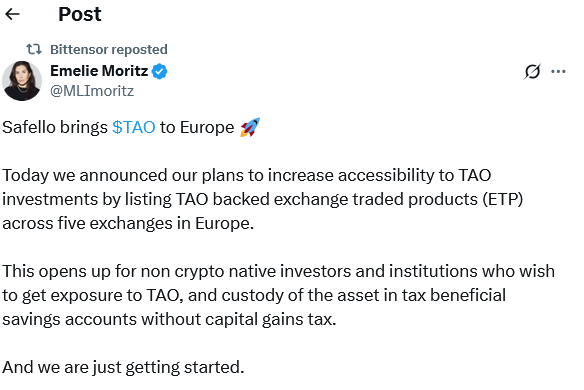This screenshot has height=390, width=584.
Task: Go back using the left arrow
Action: [x=12, y=14]
